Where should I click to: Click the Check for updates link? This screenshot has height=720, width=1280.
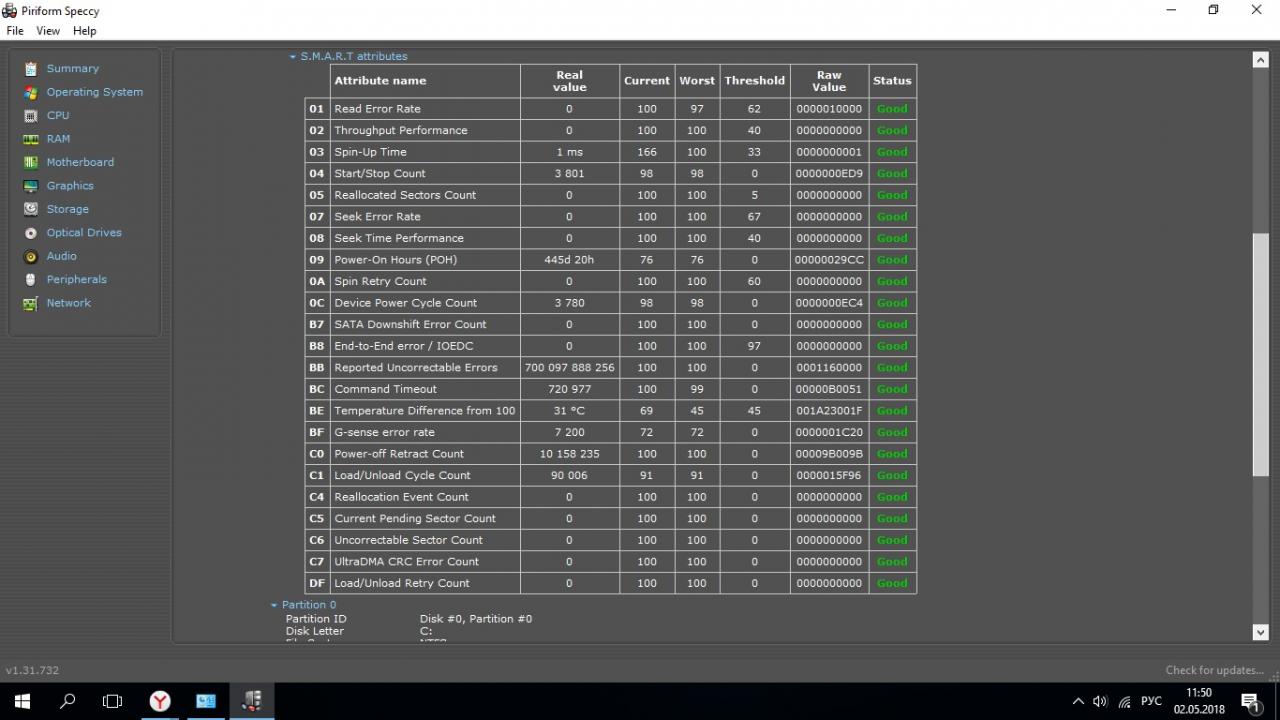(1215, 670)
